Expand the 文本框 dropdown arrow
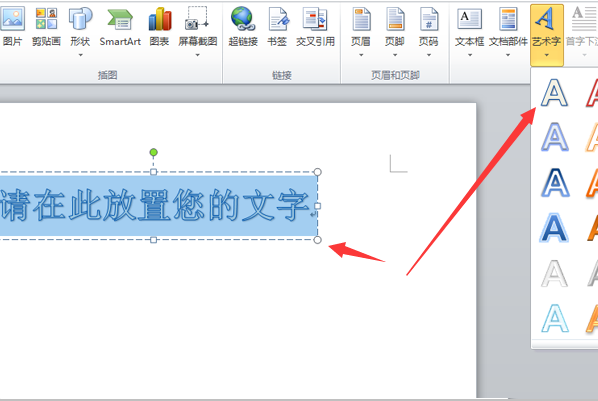Image resolution: width=598 pixels, height=401 pixels. [470, 55]
